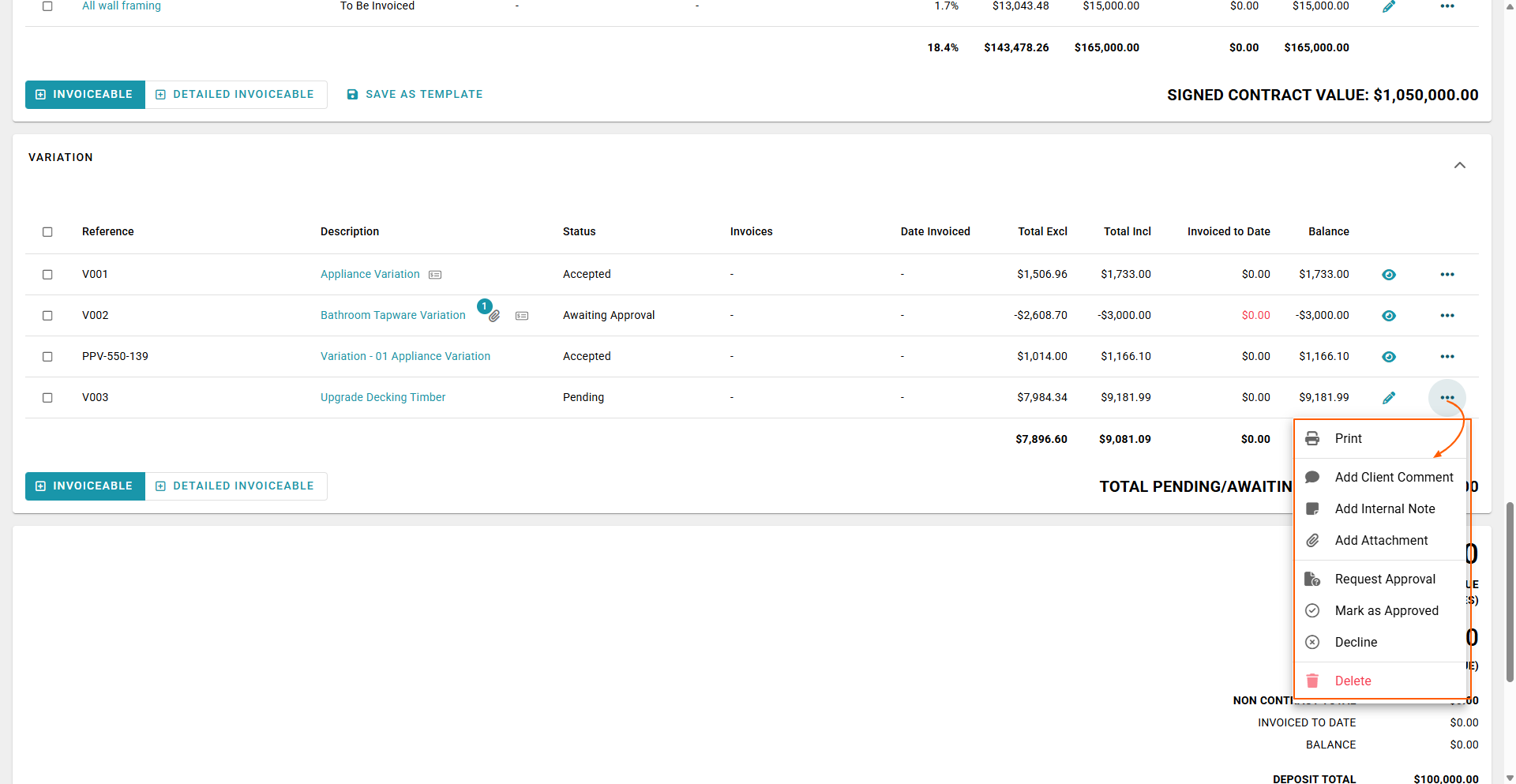This screenshot has width=1516, height=784.
Task: Open Variation - 01 Appliance Variation link
Action: [x=405, y=356]
